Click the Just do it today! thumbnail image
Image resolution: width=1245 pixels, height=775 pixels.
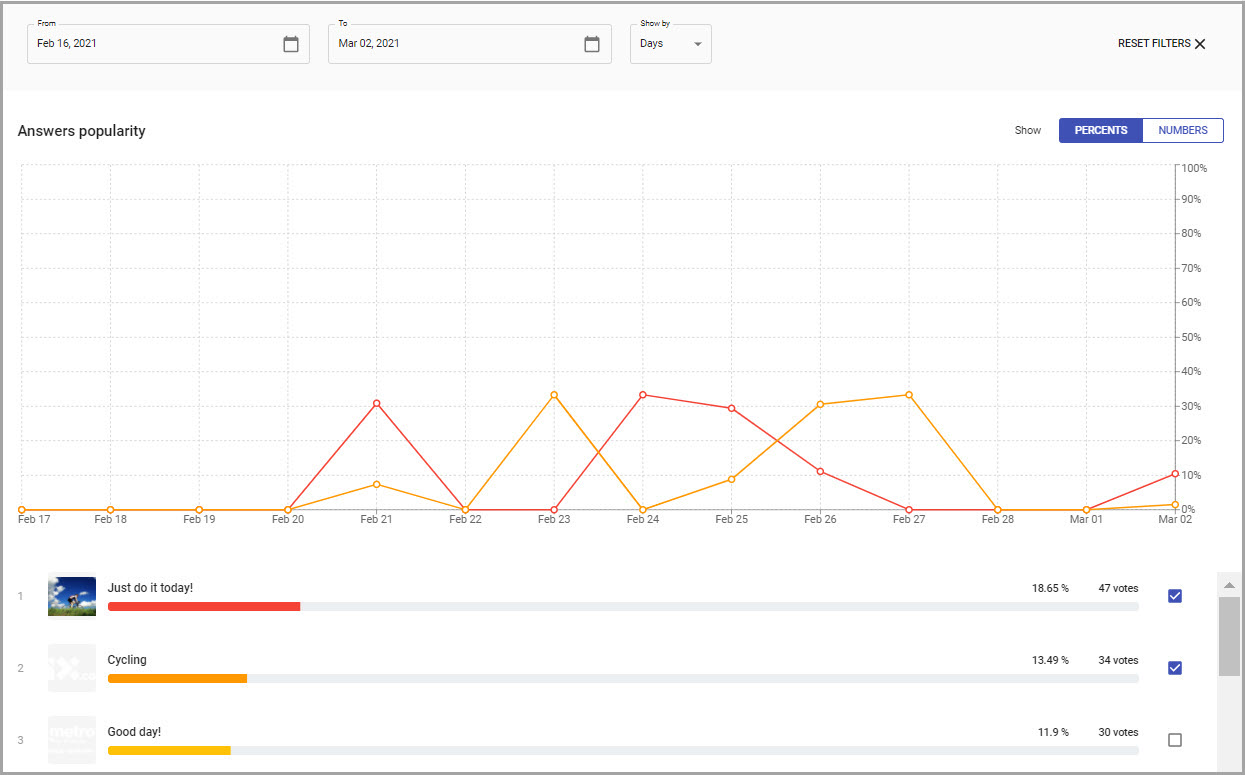click(72, 596)
